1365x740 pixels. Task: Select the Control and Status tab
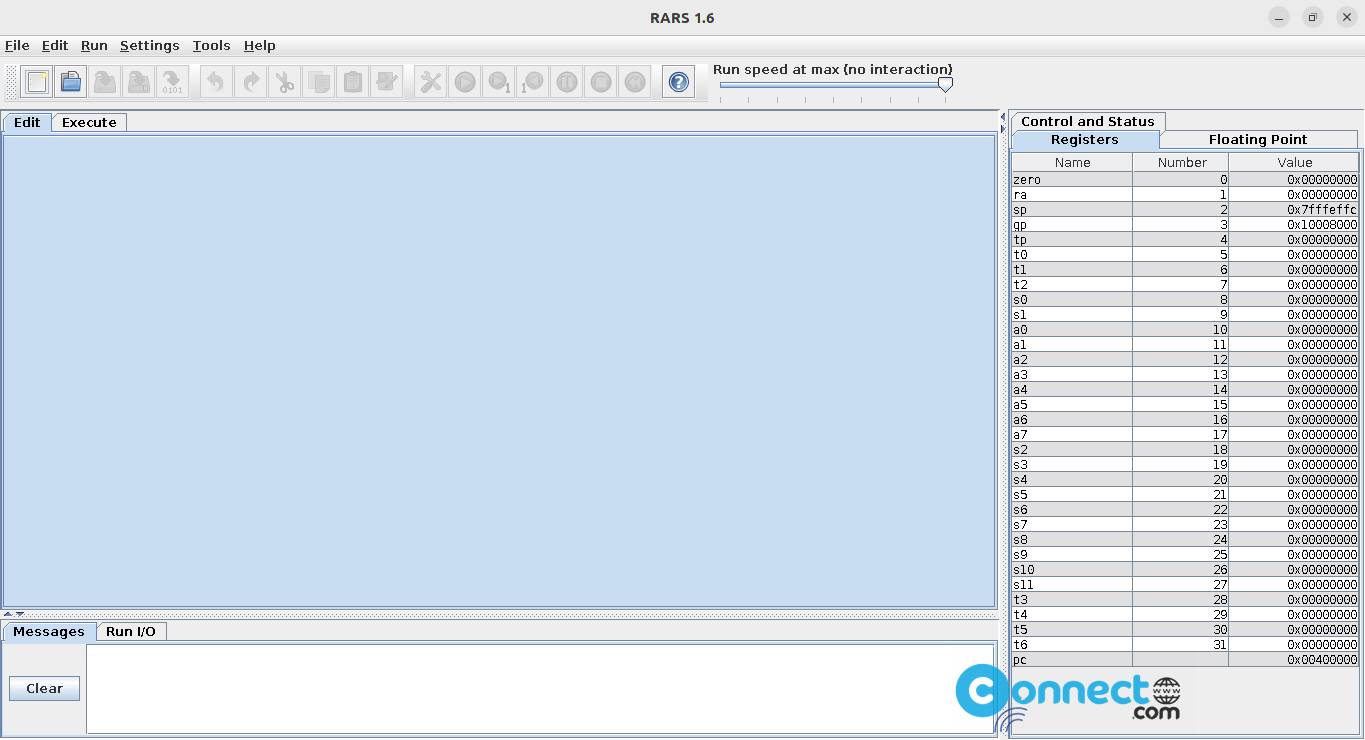(x=1087, y=121)
